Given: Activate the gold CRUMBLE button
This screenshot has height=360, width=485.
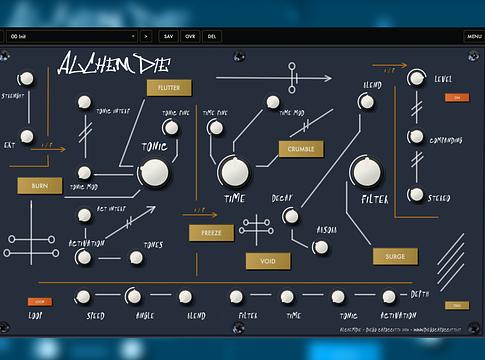Looking at the screenshot, I should tap(301, 149).
